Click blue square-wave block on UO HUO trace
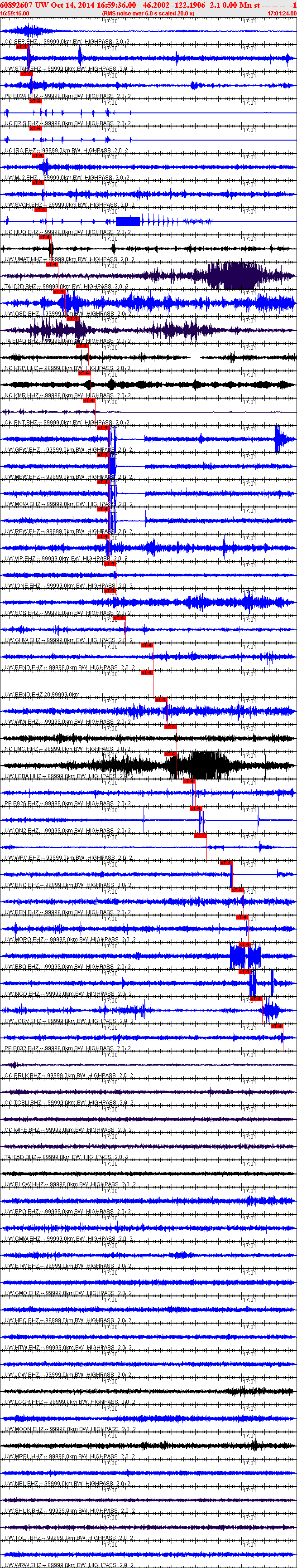The image size is (297, 1568). [128, 221]
